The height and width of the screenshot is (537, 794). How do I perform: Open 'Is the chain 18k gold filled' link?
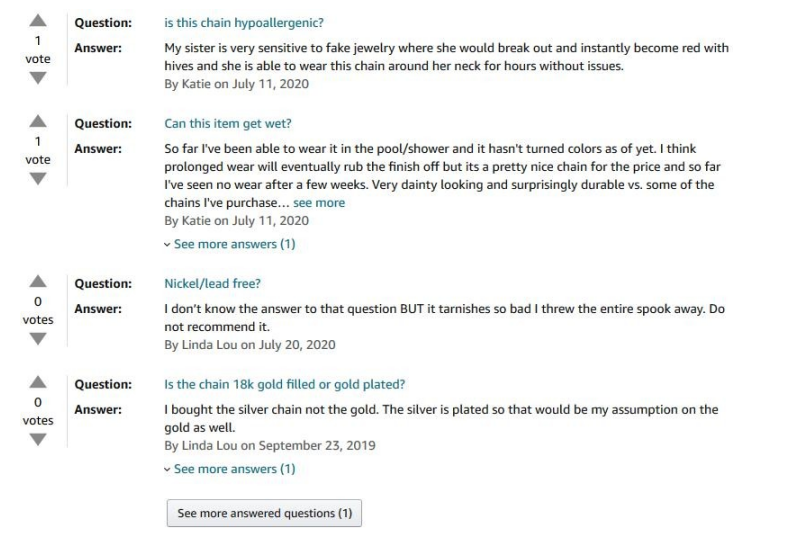pos(285,385)
